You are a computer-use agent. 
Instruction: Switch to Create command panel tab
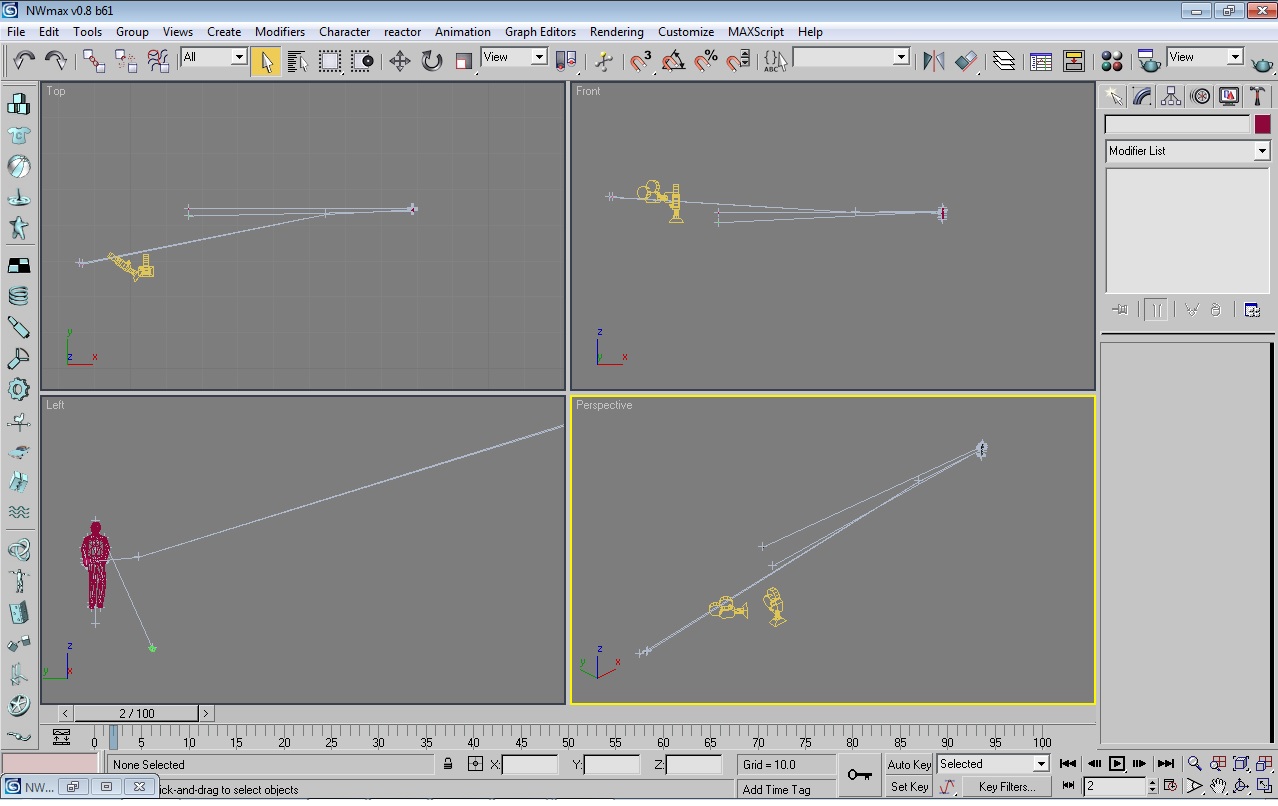coord(1113,96)
